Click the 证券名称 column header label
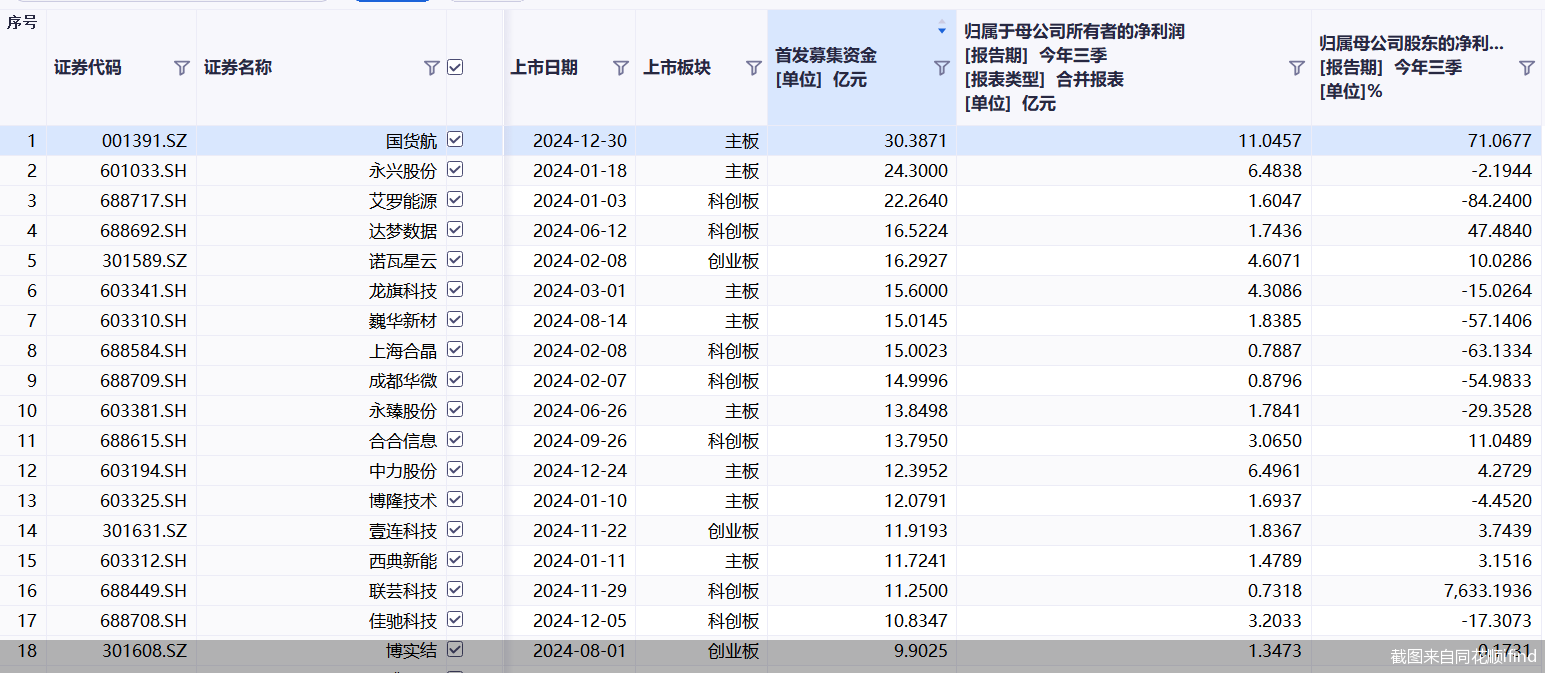The image size is (1545, 673). 238,68
